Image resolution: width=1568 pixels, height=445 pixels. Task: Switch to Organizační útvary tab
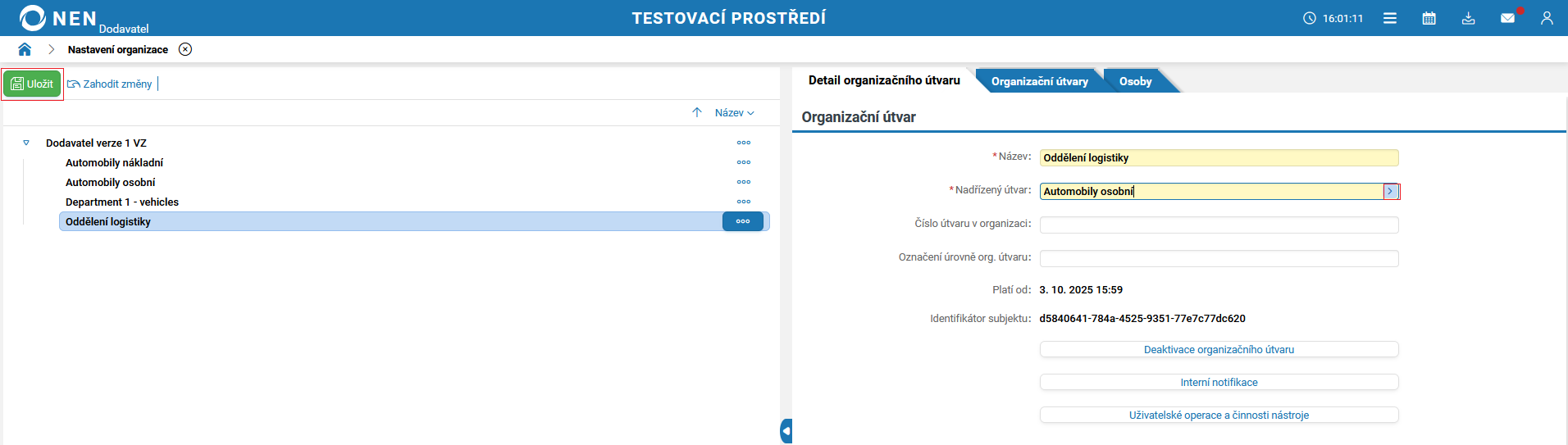(1039, 81)
